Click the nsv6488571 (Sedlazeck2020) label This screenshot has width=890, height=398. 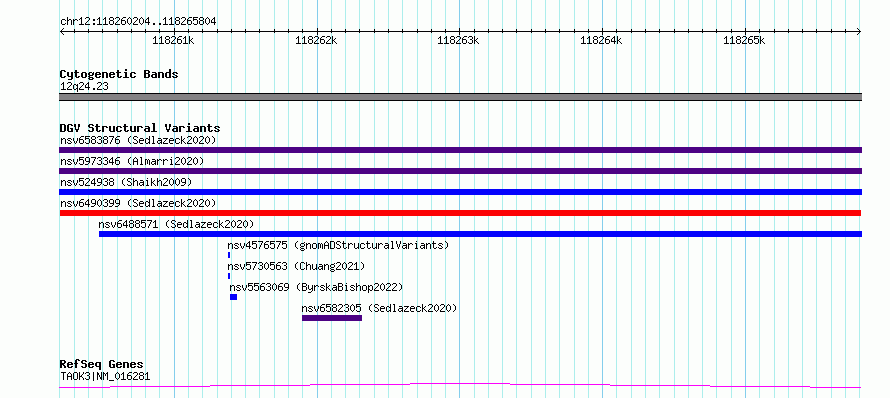[176, 224]
